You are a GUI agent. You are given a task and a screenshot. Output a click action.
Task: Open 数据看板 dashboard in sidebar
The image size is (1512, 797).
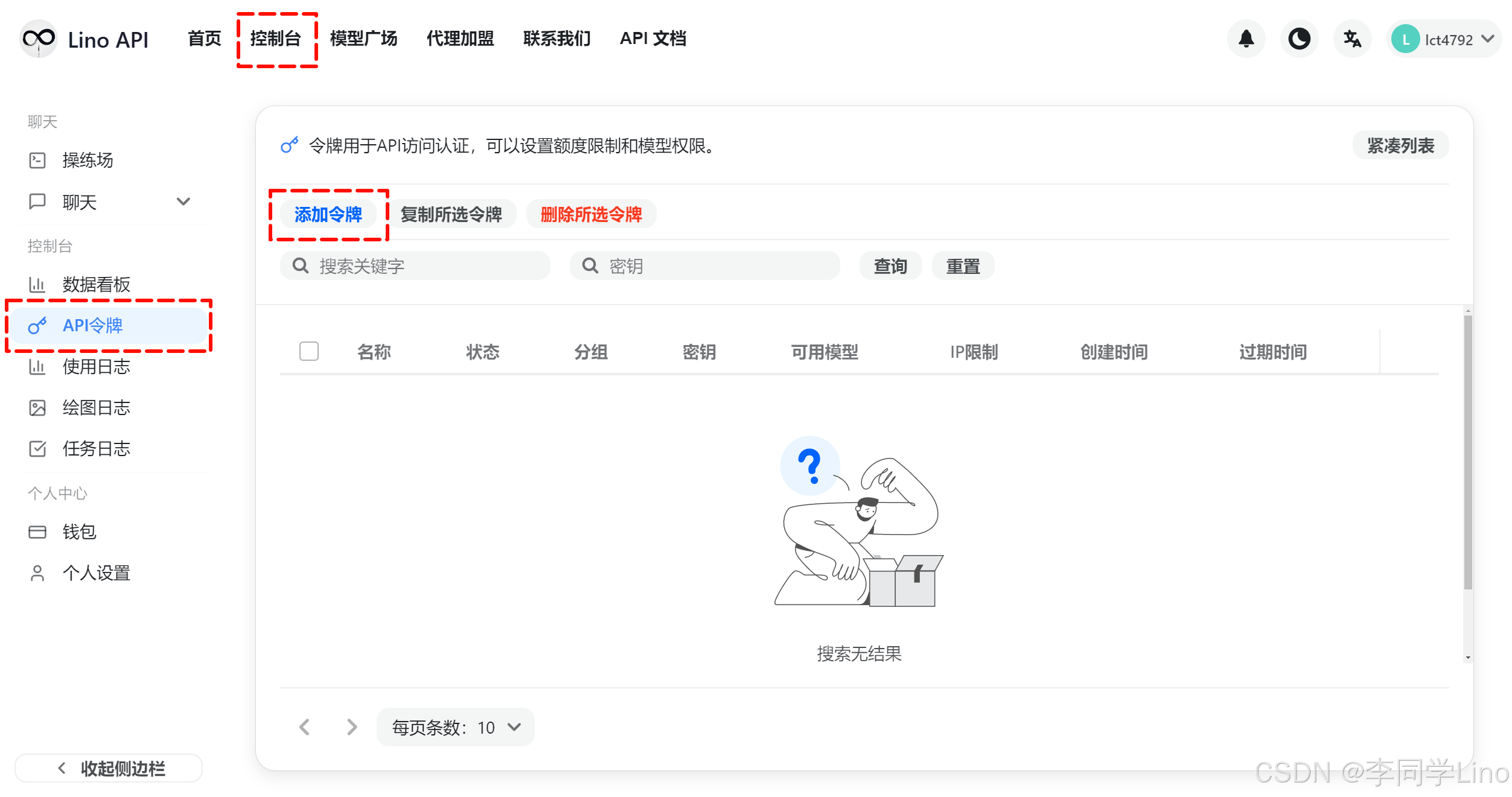tap(96, 284)
